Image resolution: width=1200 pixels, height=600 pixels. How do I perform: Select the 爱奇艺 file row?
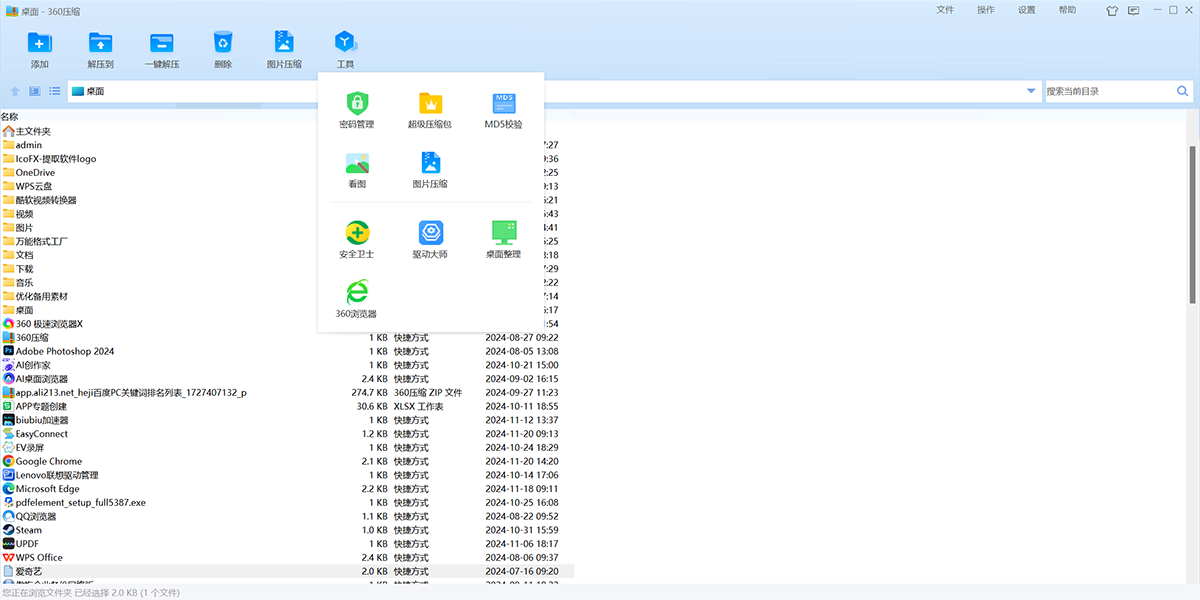pos(29,571)
